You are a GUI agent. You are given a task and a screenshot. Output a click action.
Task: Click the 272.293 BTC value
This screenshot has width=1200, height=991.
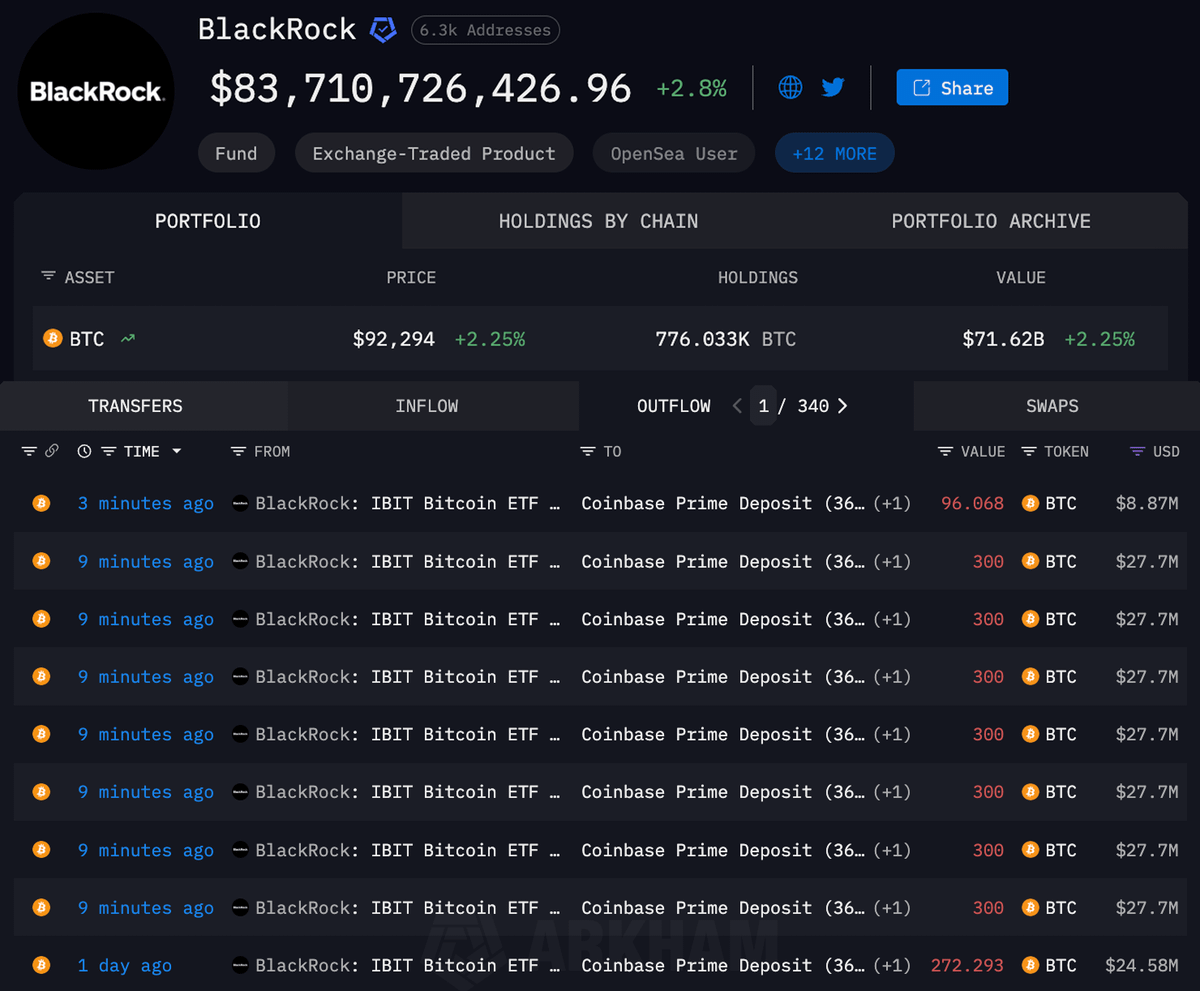[967, 965]
